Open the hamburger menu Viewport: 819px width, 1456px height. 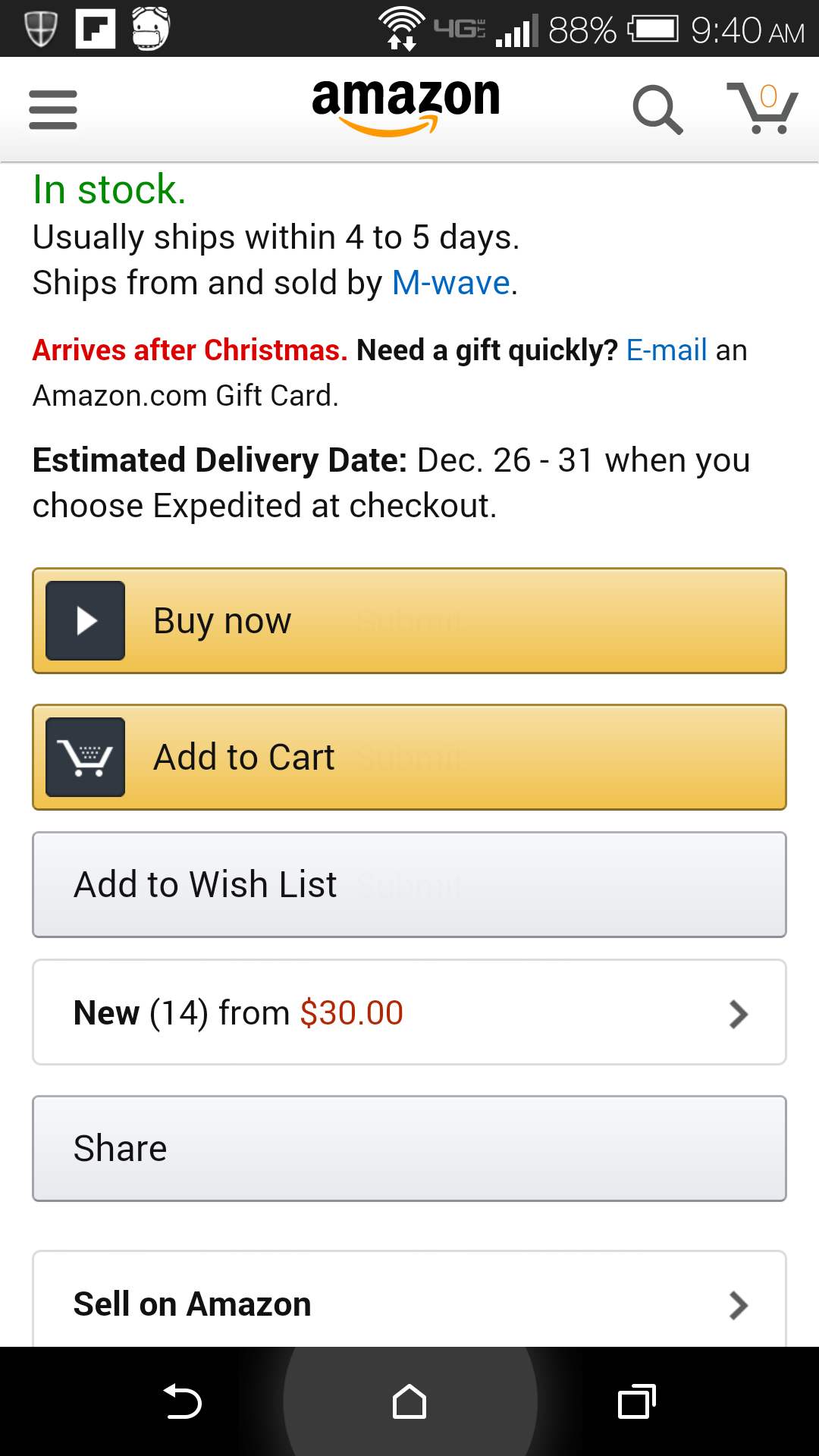click(x=53, y=110)
